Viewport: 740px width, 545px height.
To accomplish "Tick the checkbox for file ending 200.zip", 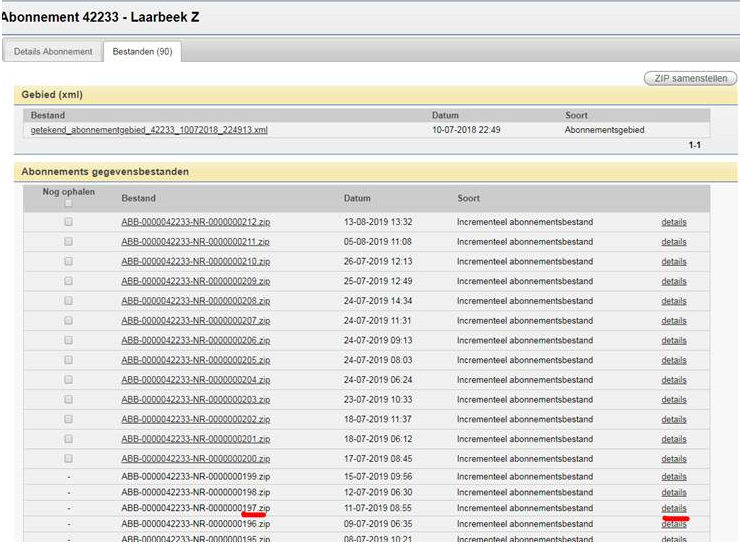I will point(68,458).
